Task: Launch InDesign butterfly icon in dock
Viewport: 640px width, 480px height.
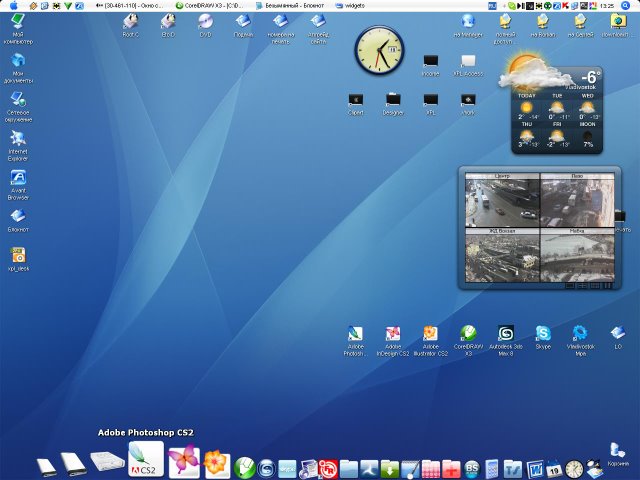Action: (184, 462)
